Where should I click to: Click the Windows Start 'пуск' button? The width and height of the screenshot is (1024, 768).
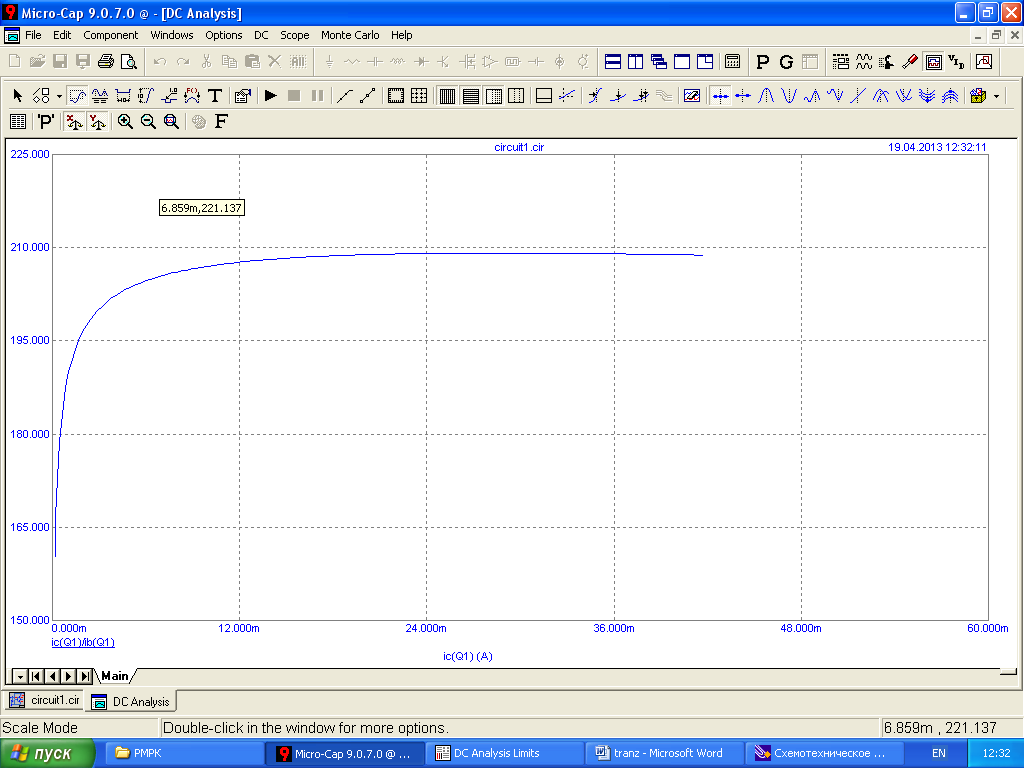tap(48, 753)
